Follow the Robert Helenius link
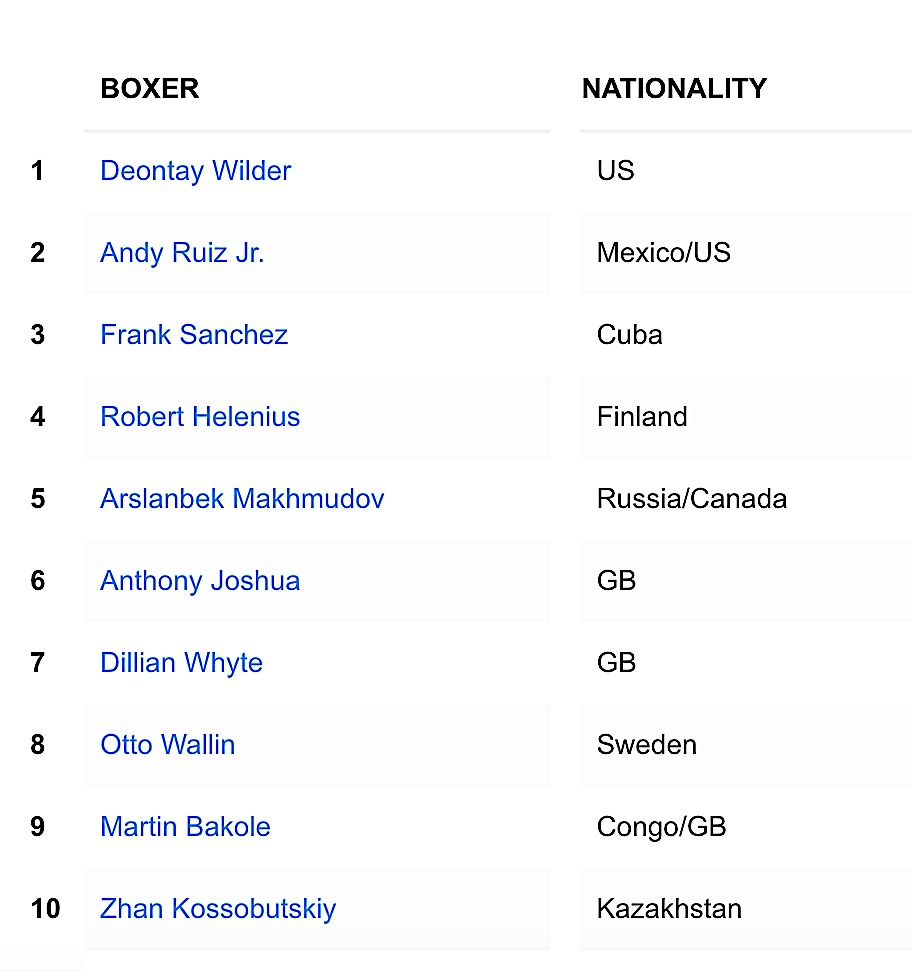 pos(200,417)
